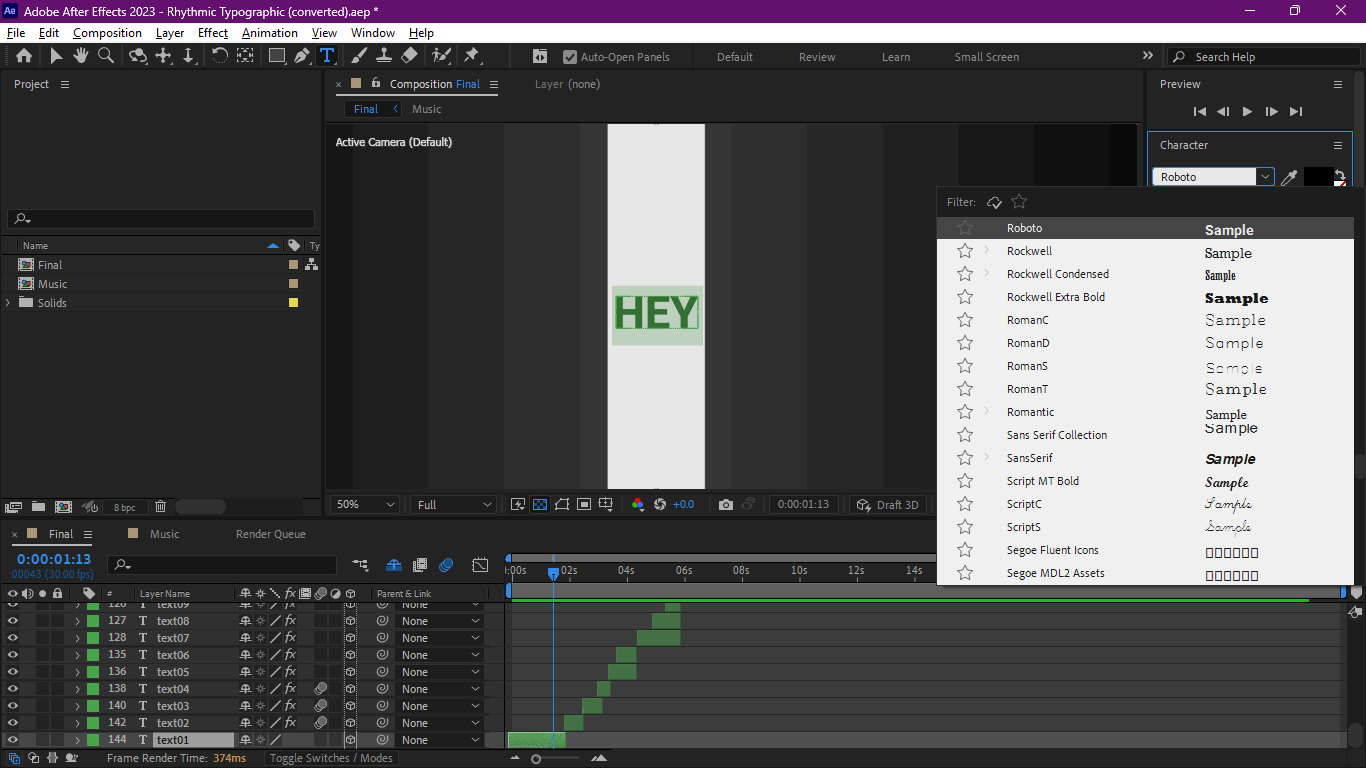The height and width of the screenshot is (768, 1366).
Task: Select the Rotation tool
Action: (219, 56)
